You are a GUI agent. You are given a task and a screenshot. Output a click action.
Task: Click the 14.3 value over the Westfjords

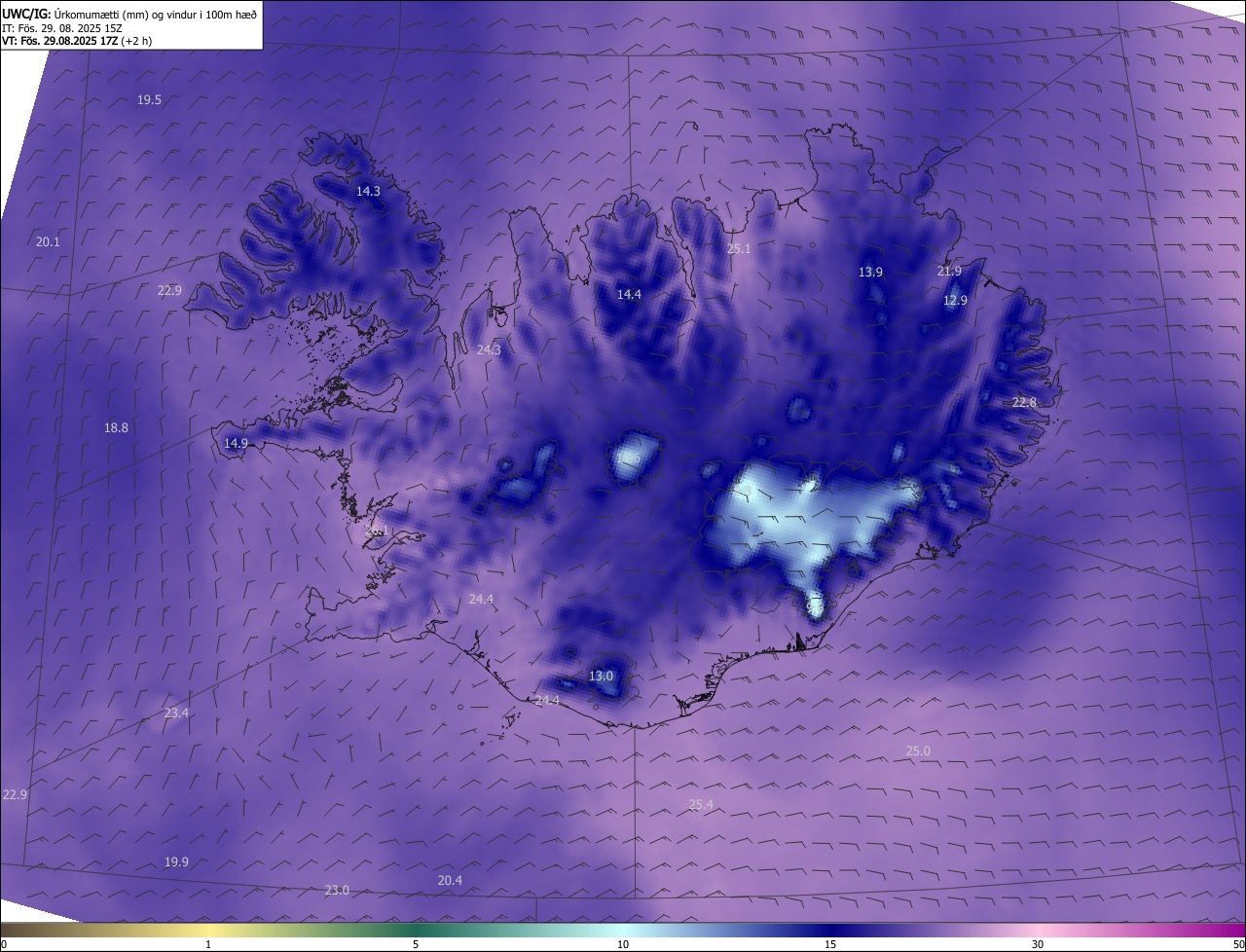click(368, 192)
